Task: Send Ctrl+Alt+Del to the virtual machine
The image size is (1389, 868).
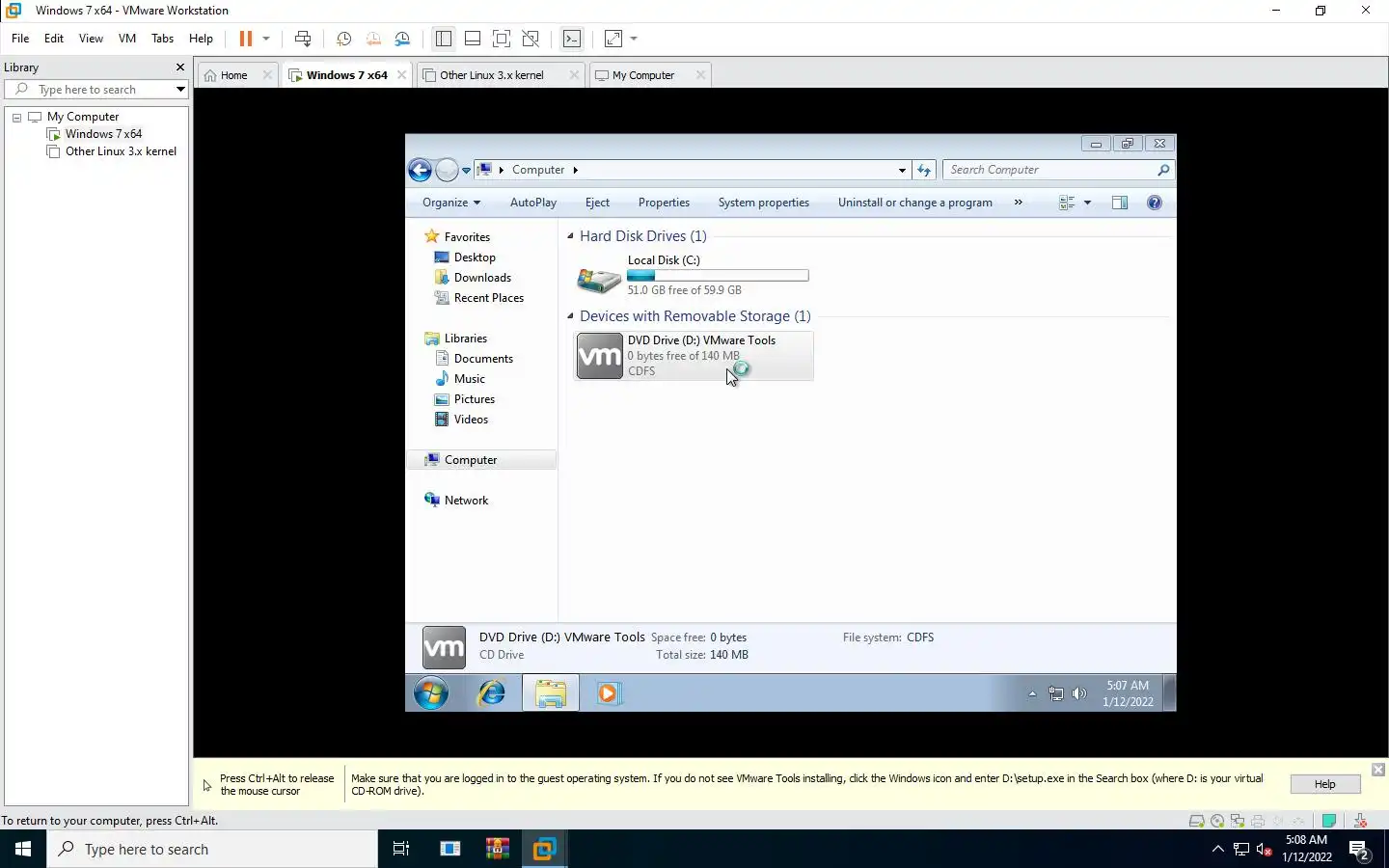Action: click(x=303, y=39)
